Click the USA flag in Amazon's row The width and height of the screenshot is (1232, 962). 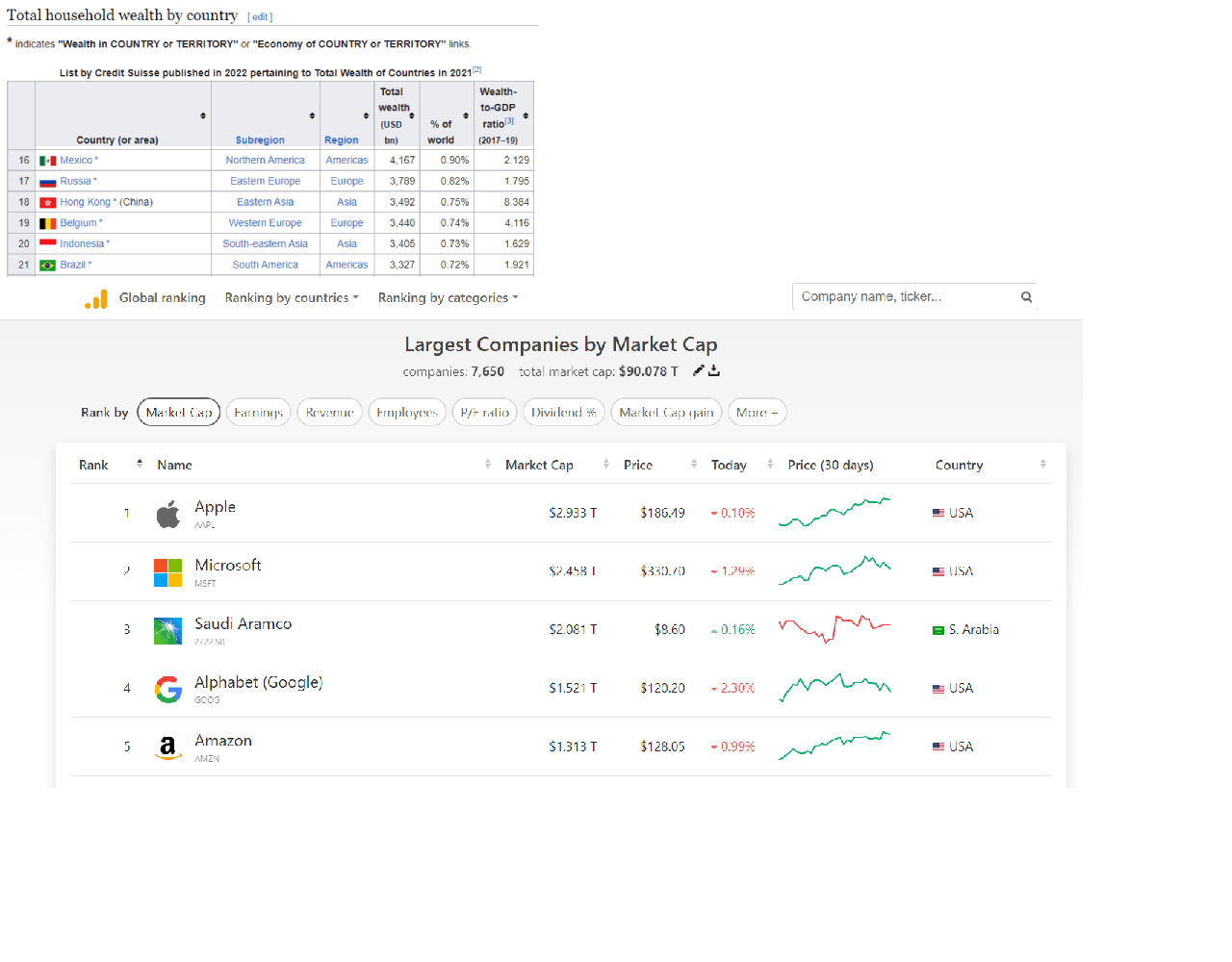pos(938,747)
